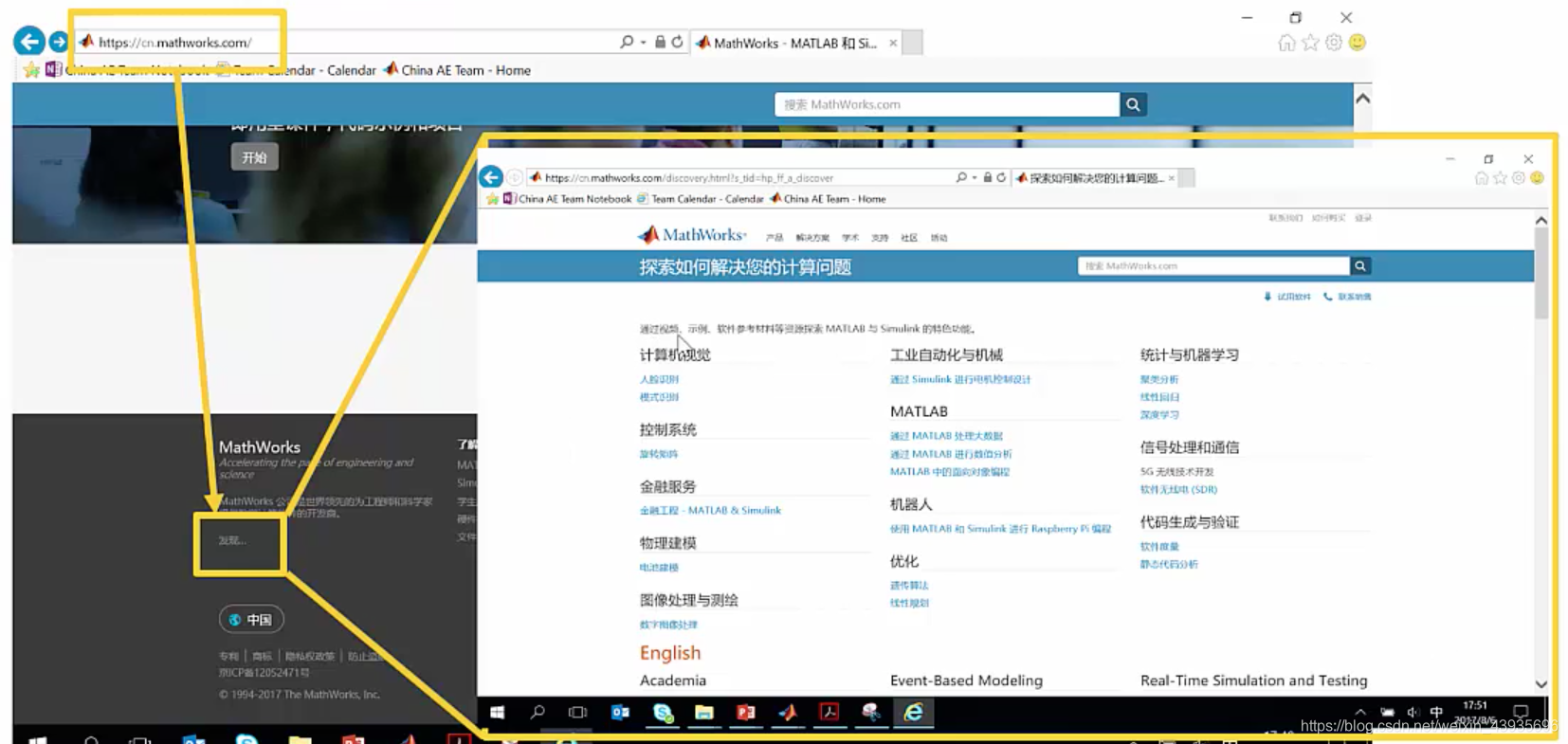Click the MathWorks.com search field in rear window
This screenshot has width=1568, height=744.
(x=947, y=104)
